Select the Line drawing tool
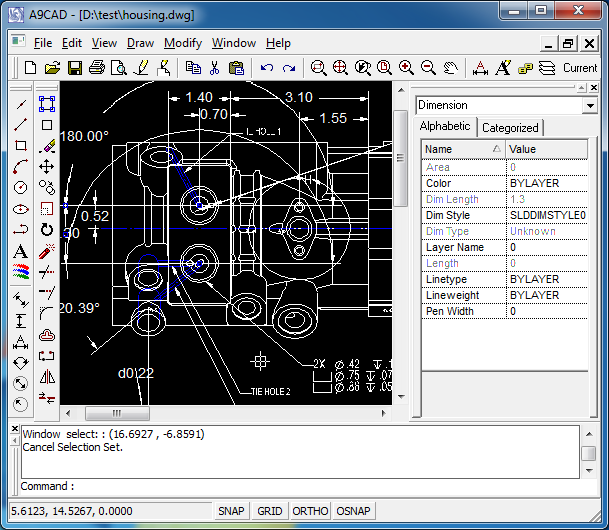The image size is (609, 530). tap(21, 125)
